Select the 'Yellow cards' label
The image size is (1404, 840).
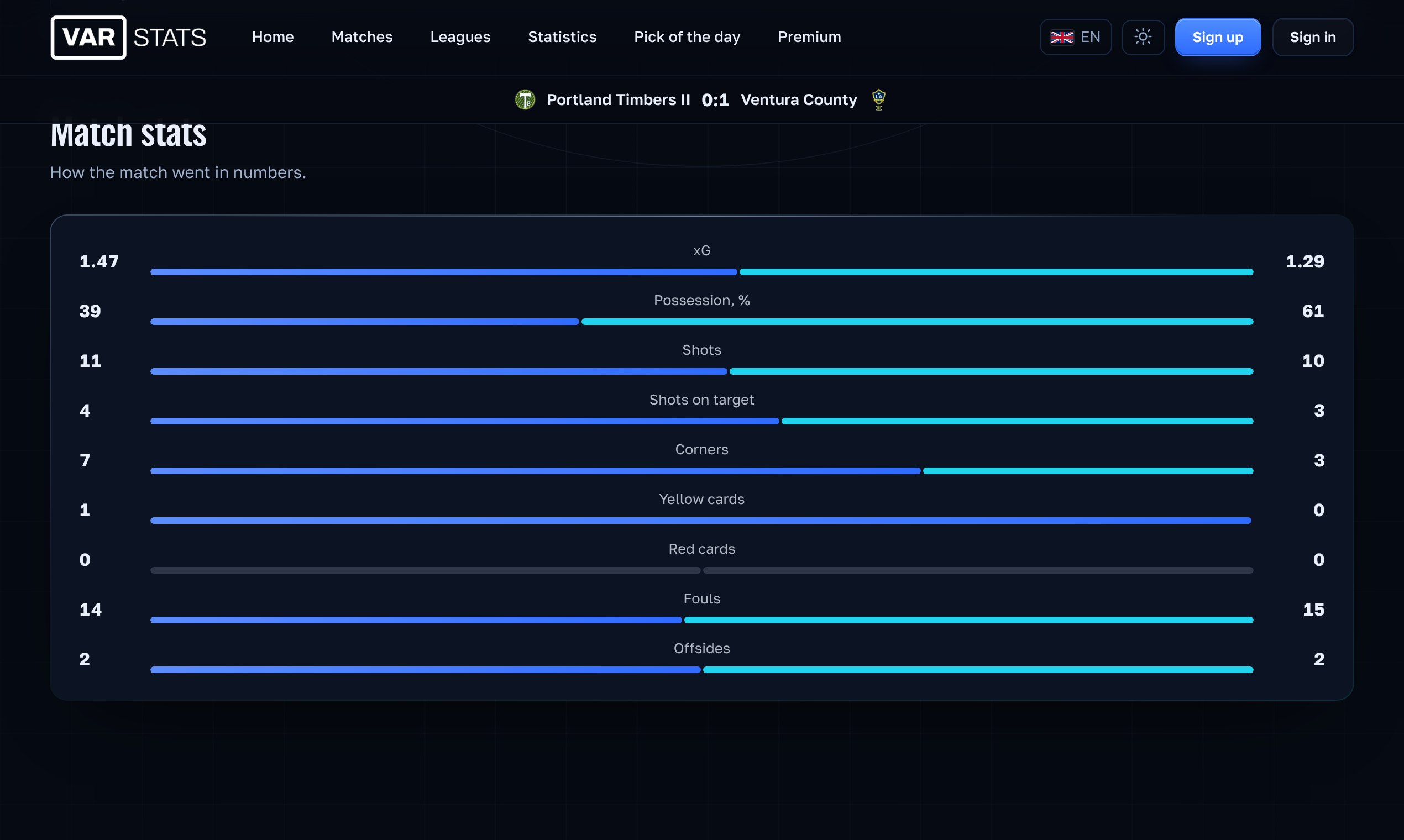[x=702, y=499]
